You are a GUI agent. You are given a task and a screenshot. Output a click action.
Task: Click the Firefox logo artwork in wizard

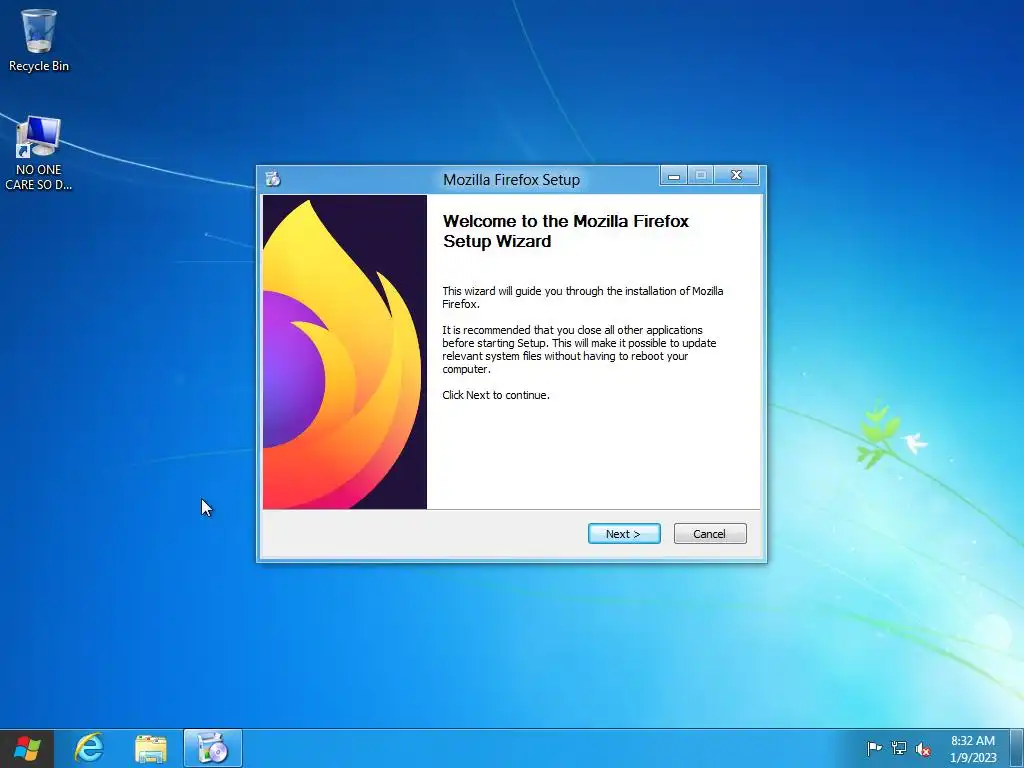click(345, 352)
